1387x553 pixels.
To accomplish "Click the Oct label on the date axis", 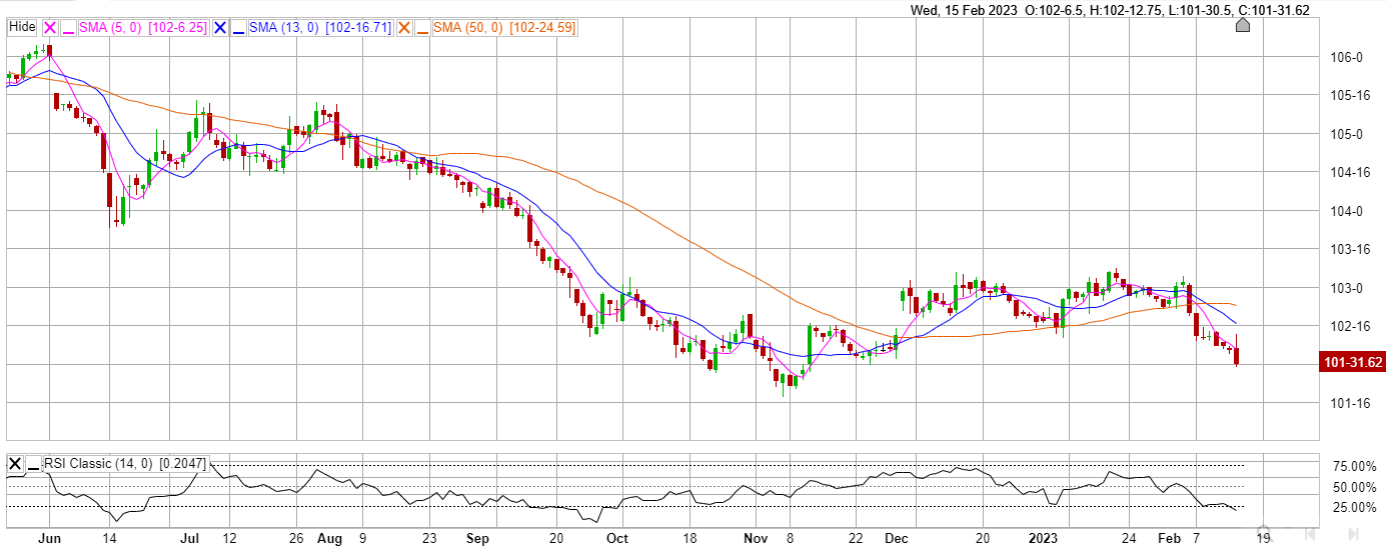I will click(x=617, y=538).
